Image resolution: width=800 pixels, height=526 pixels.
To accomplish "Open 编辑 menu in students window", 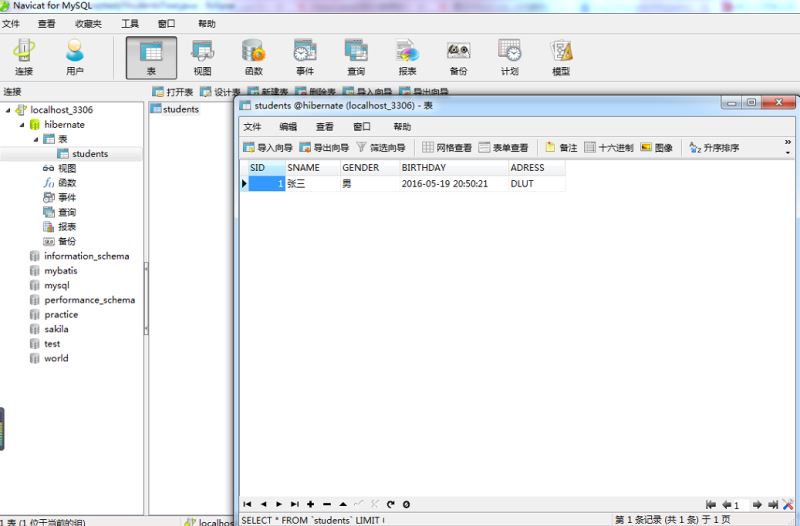I will click(288, 127).
